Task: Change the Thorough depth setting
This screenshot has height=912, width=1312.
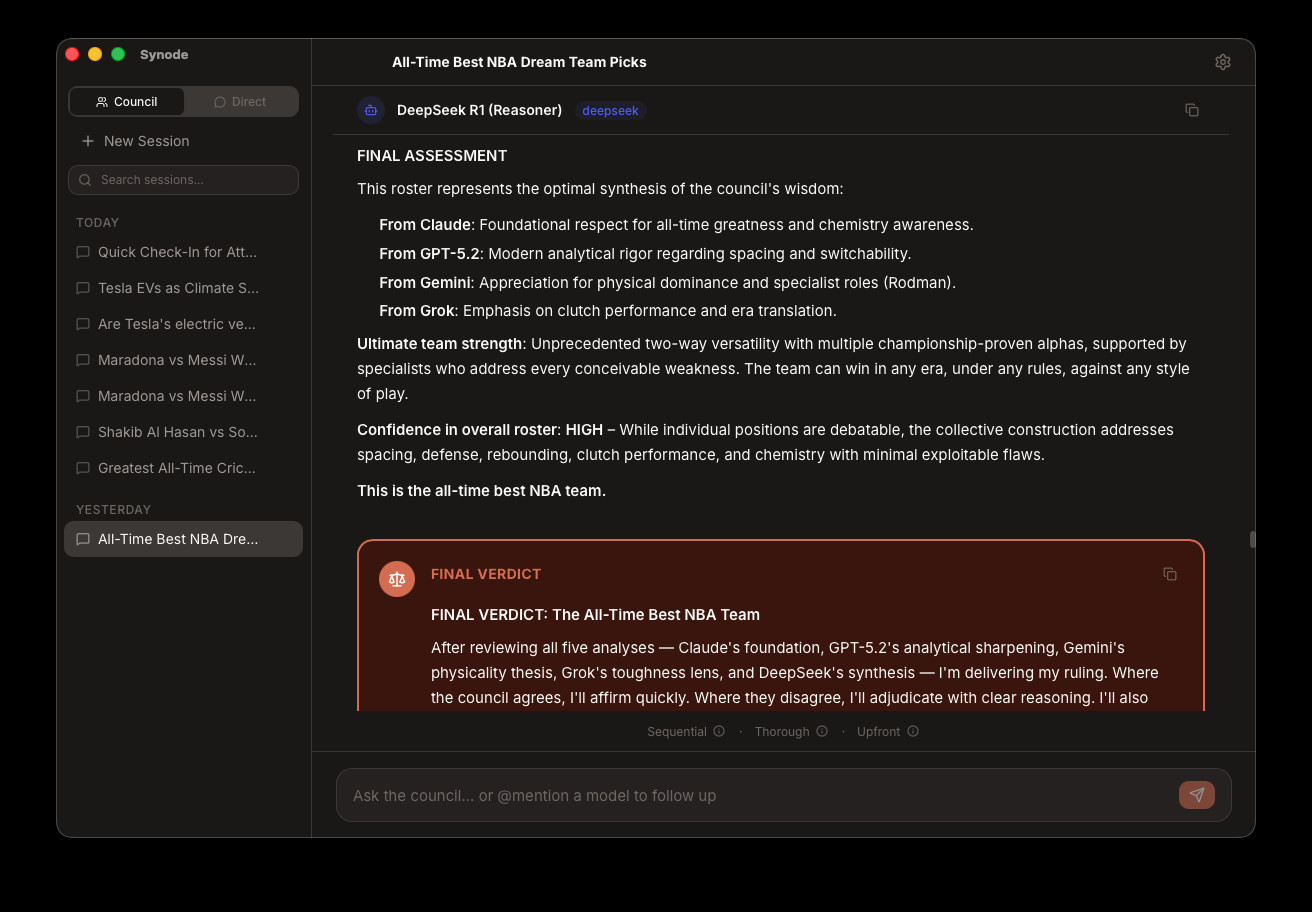Action: [782, 732]
